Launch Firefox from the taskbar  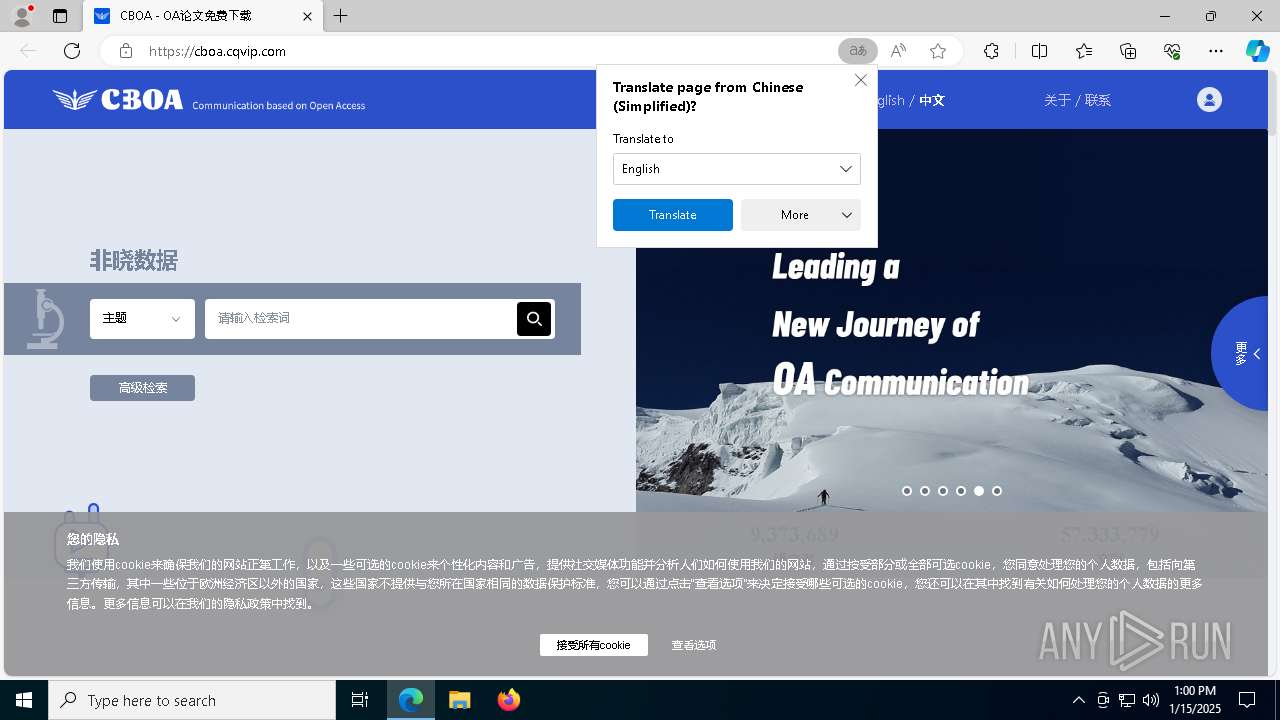pyautogui.click(x=509, y=700)
